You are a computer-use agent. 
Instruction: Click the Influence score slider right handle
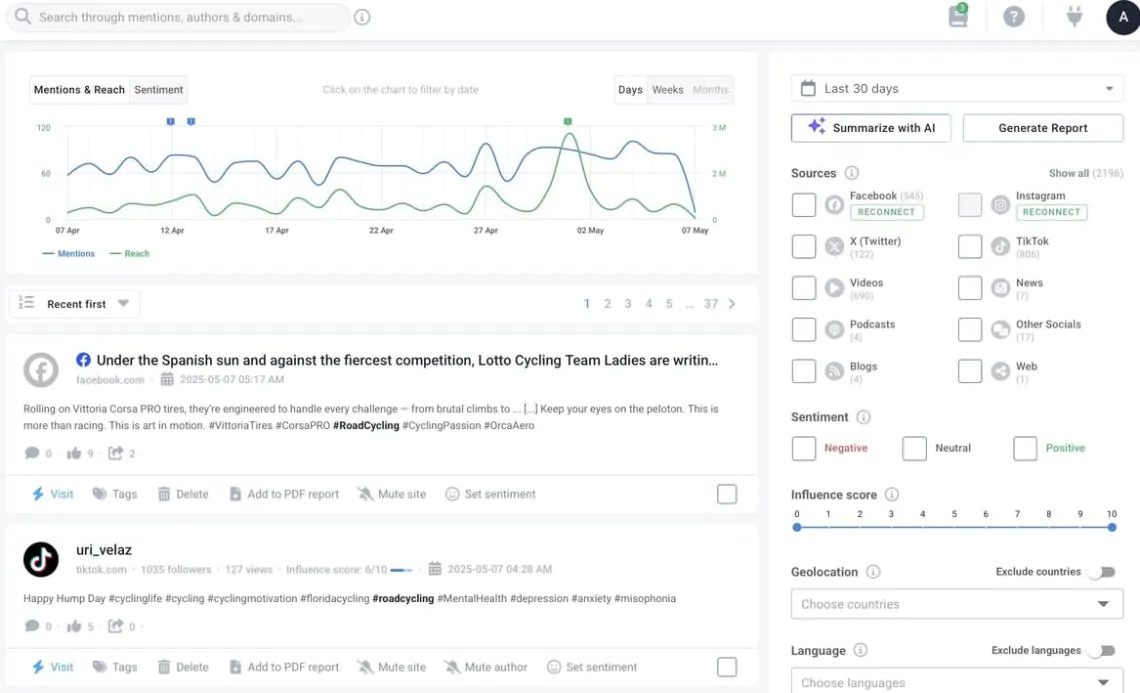pos(1112,527)
